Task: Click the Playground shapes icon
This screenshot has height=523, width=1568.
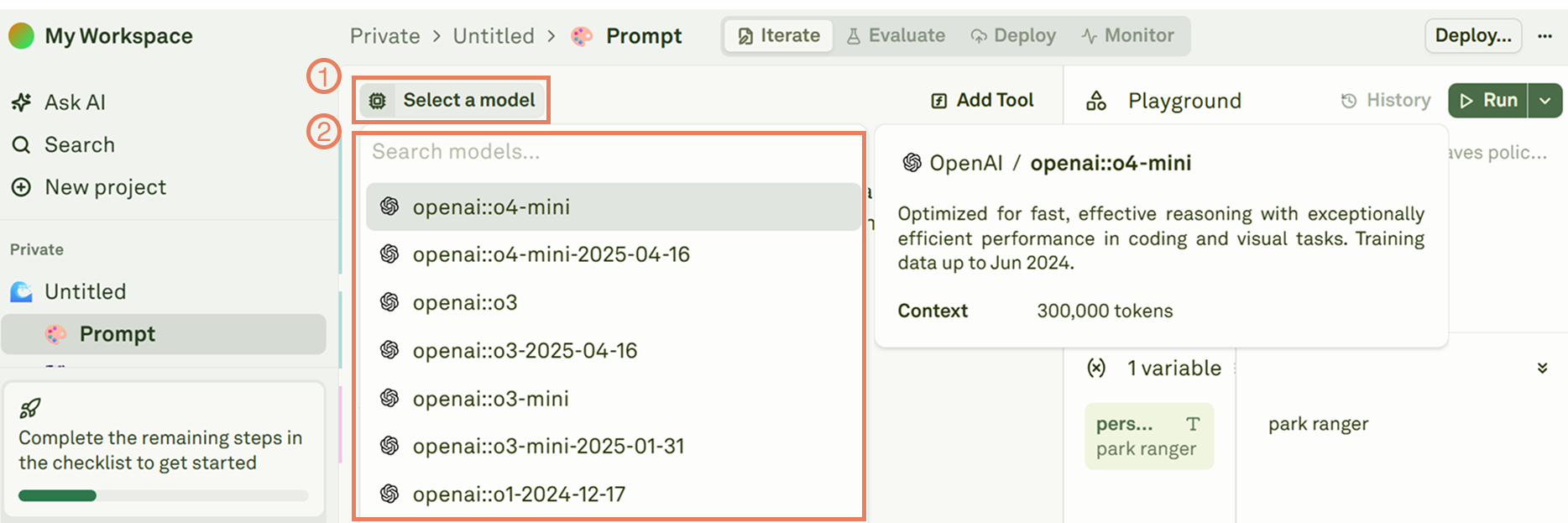Action: tap(1096, 102)
